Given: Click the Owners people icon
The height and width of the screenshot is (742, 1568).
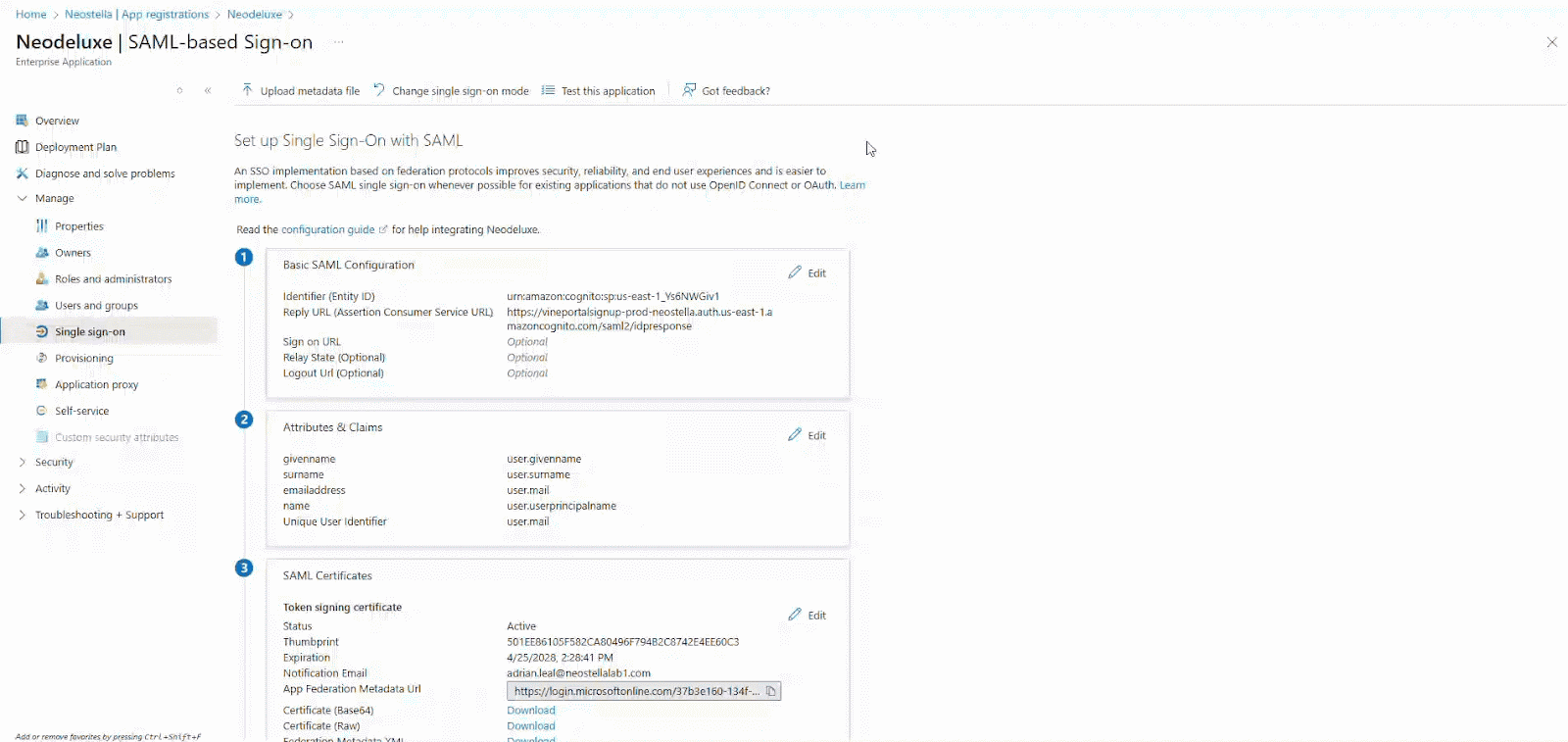Looking at the screenshot, I should point(41,253).
